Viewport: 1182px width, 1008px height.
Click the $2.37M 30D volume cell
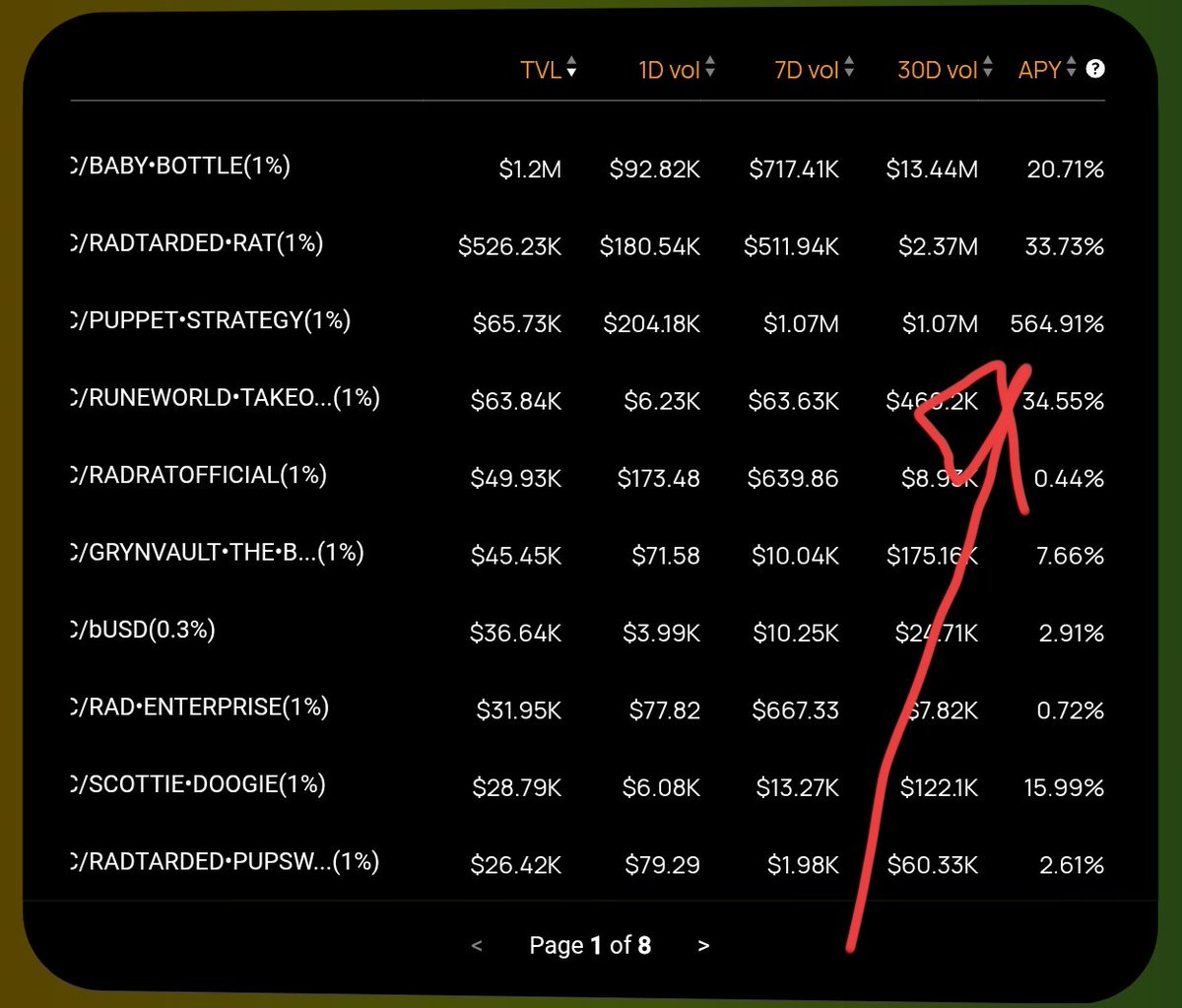938,246
